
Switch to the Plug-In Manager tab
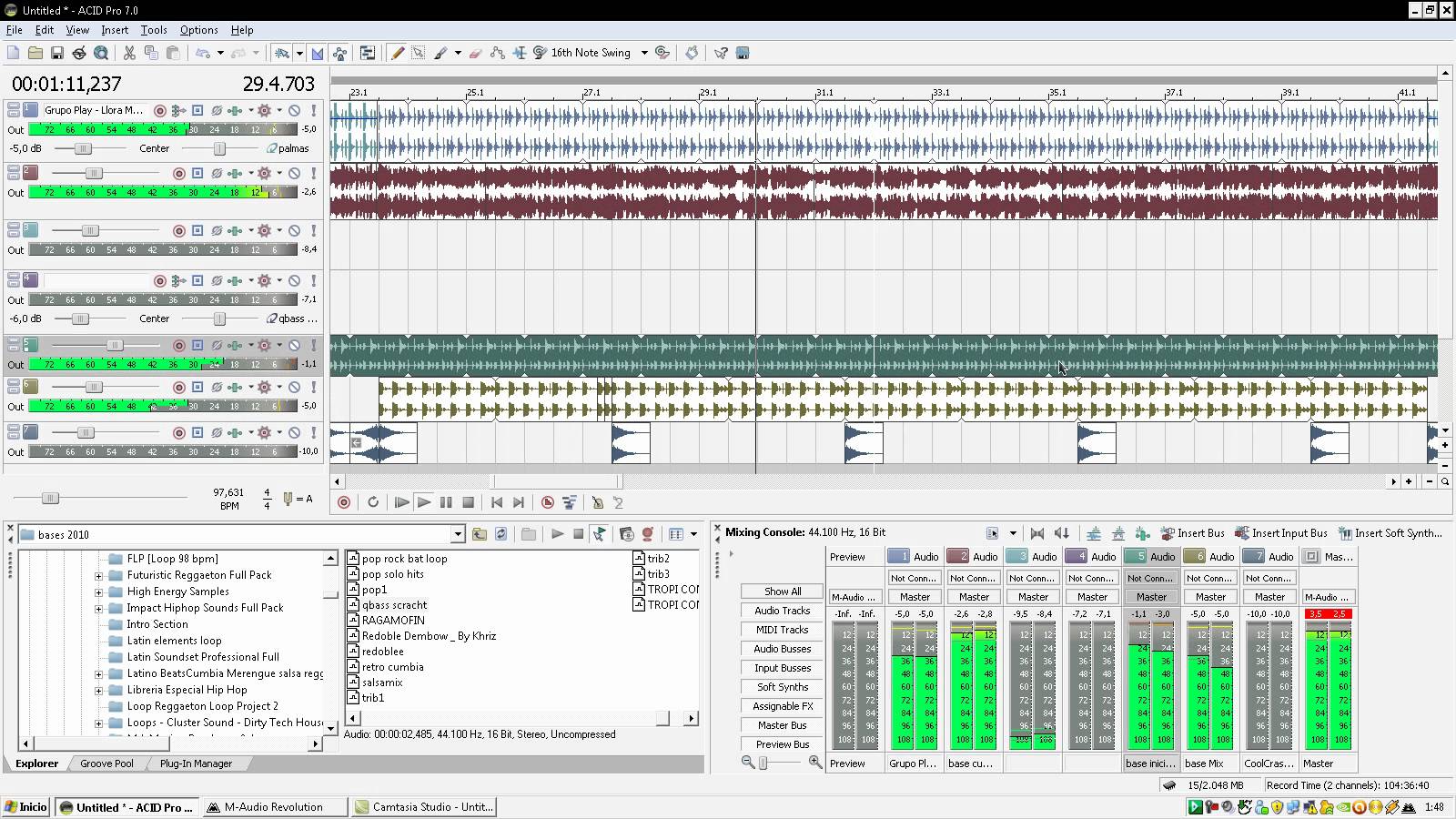[x=196, y=763]
